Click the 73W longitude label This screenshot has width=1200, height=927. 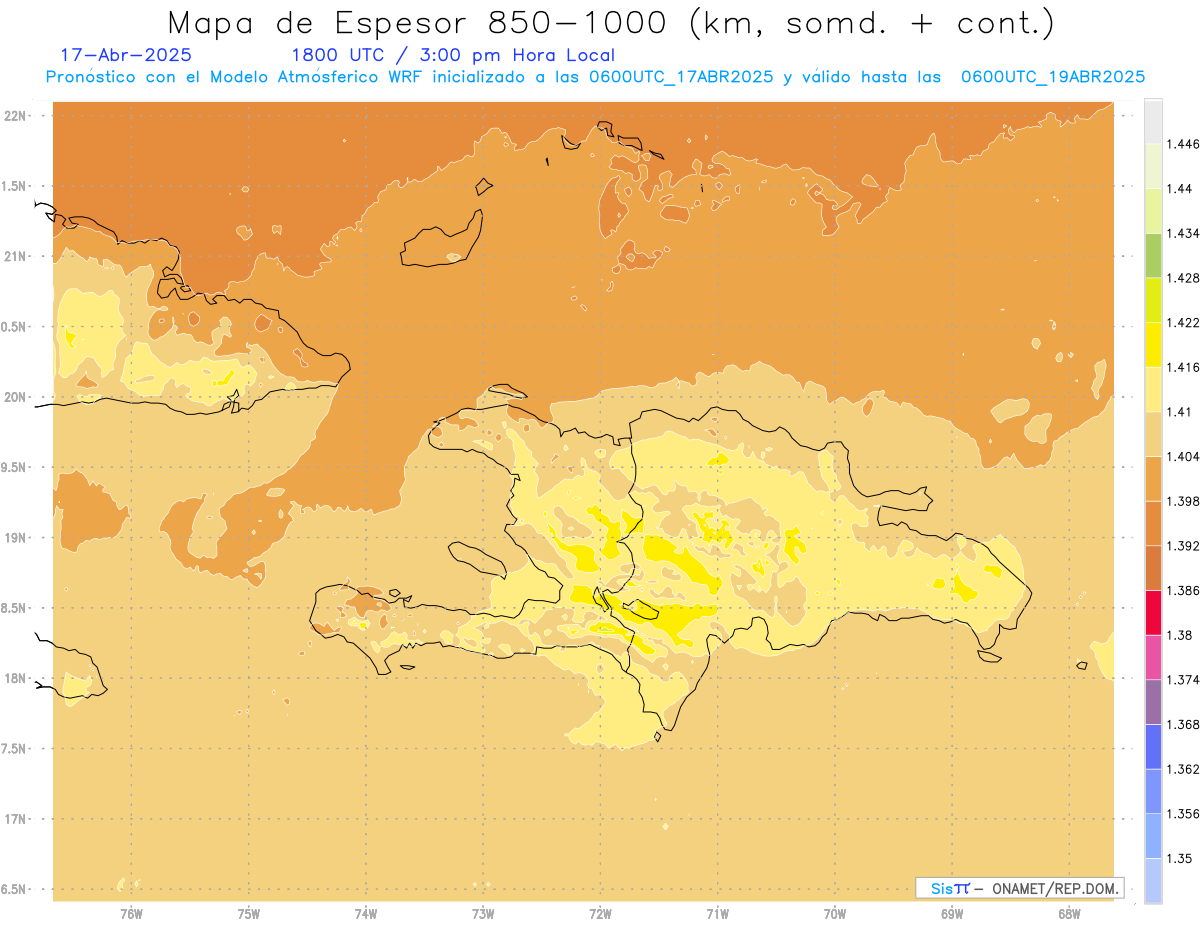[483, 913]
